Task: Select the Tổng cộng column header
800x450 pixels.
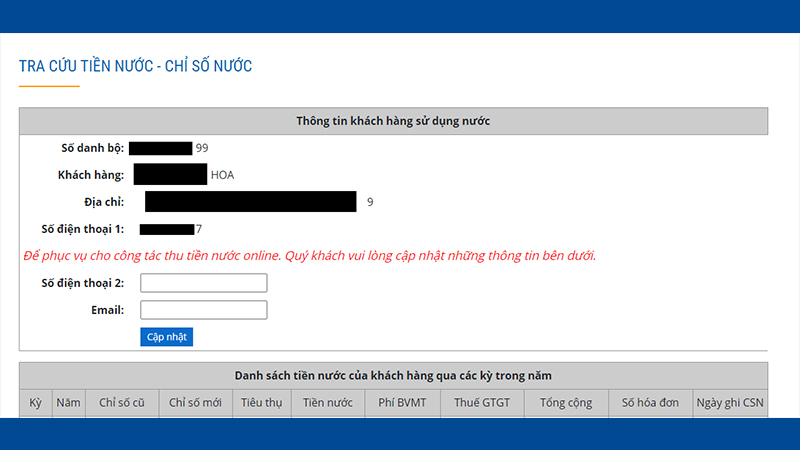Action: point(566,403)
